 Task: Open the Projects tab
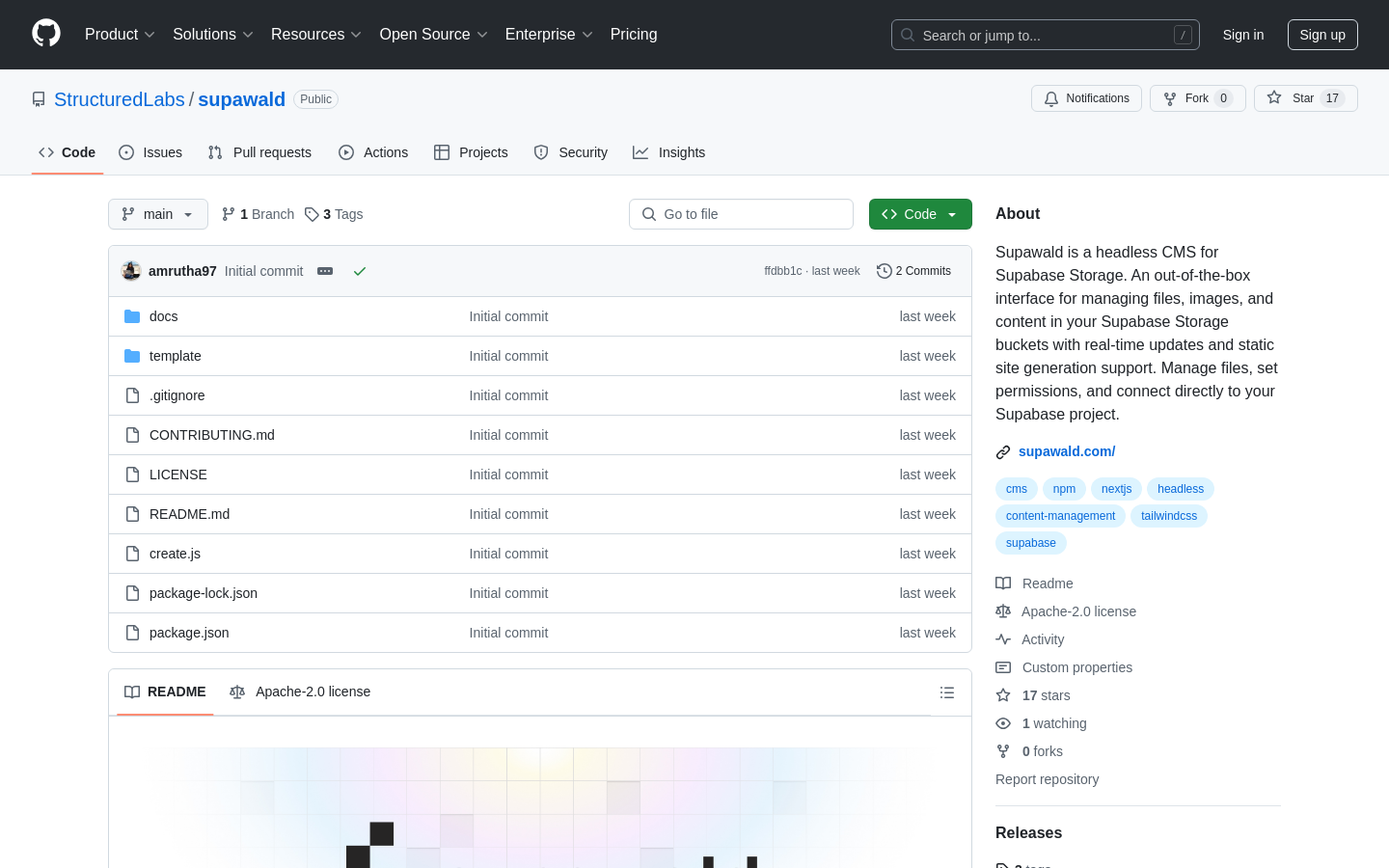tap(471, 152)
